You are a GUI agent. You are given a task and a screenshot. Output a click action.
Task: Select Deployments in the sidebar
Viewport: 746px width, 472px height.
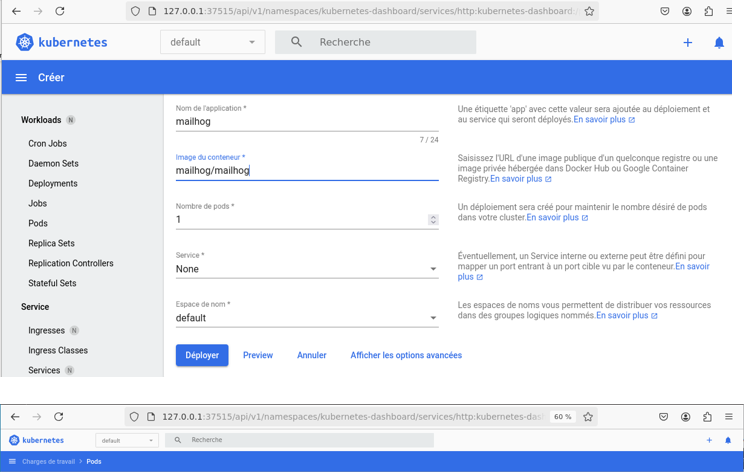point(53,184)
